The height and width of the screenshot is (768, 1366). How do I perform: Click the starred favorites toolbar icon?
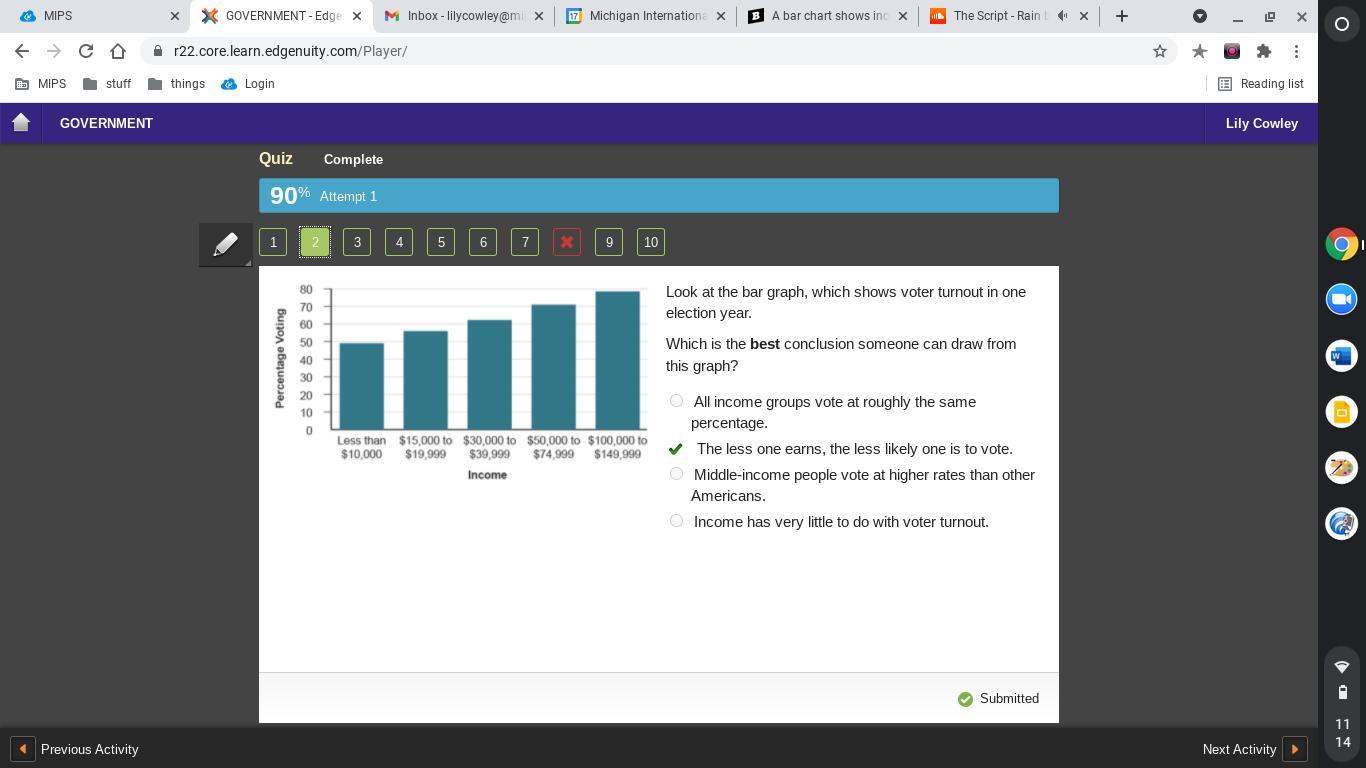coord(1199,51)
